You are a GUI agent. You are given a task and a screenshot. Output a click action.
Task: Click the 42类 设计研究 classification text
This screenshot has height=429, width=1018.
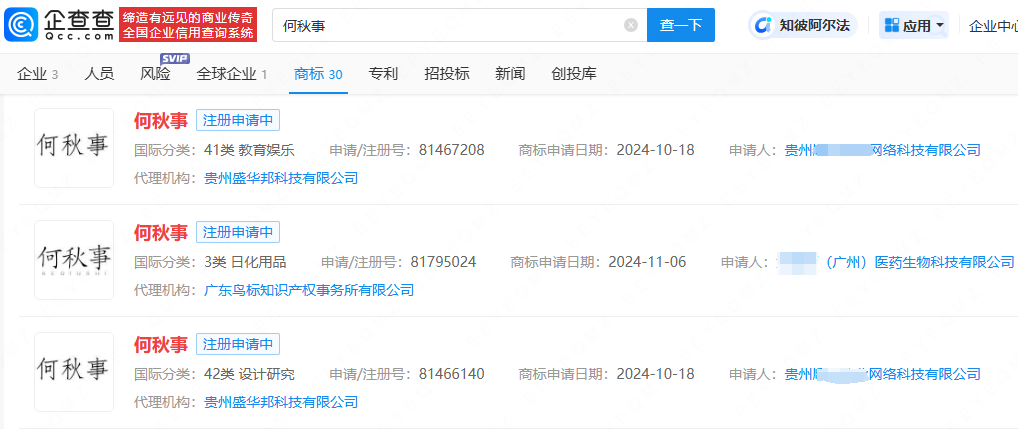click(249, 374)
